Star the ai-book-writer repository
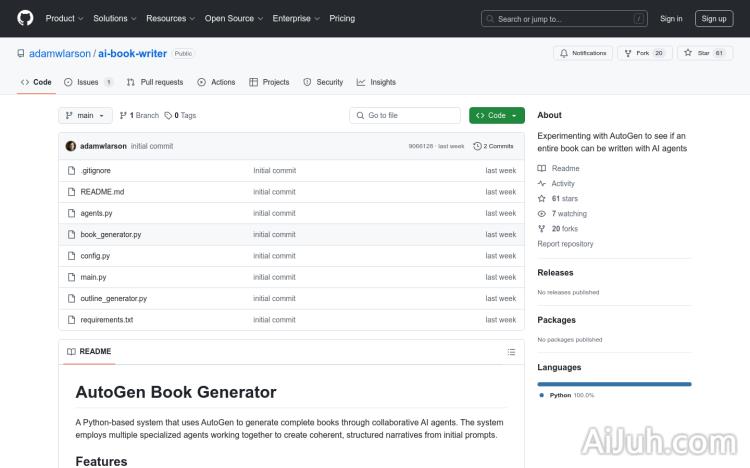 coord(704,53)
